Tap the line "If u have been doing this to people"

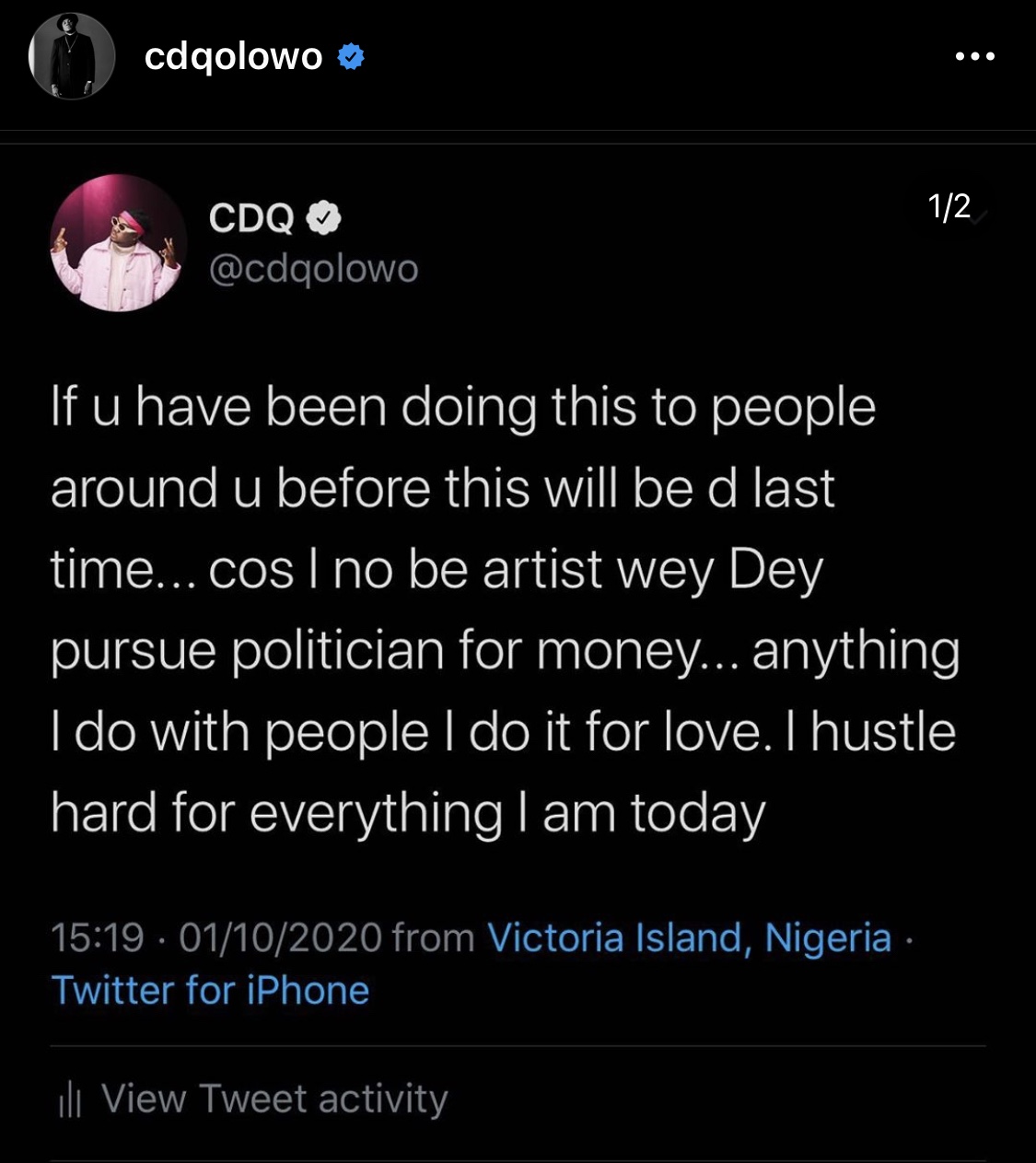click(x=463, y=407)
